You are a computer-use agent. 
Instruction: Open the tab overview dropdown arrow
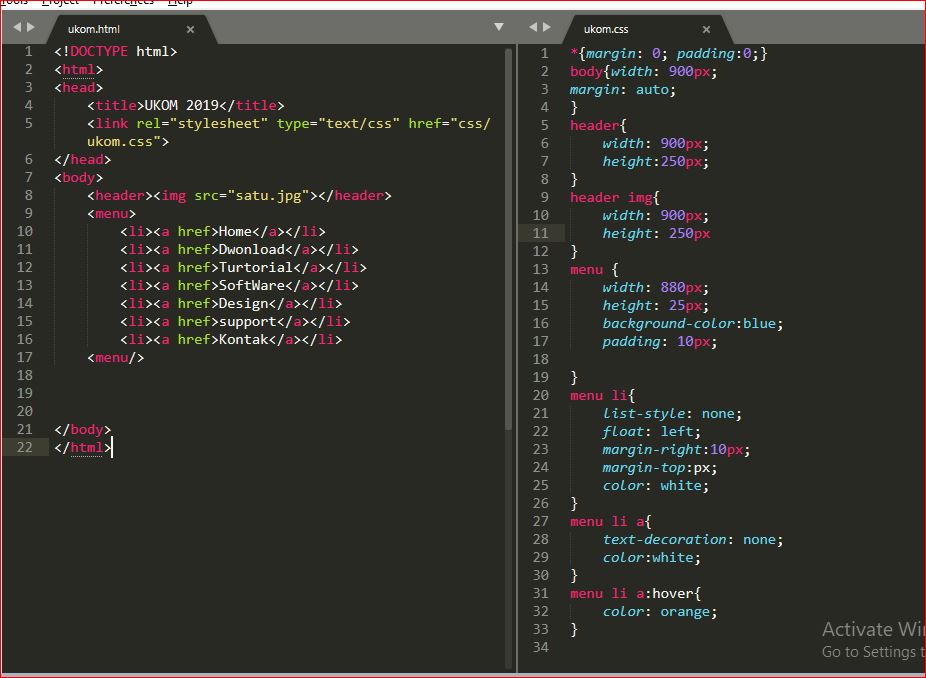(x=497, y=28)
